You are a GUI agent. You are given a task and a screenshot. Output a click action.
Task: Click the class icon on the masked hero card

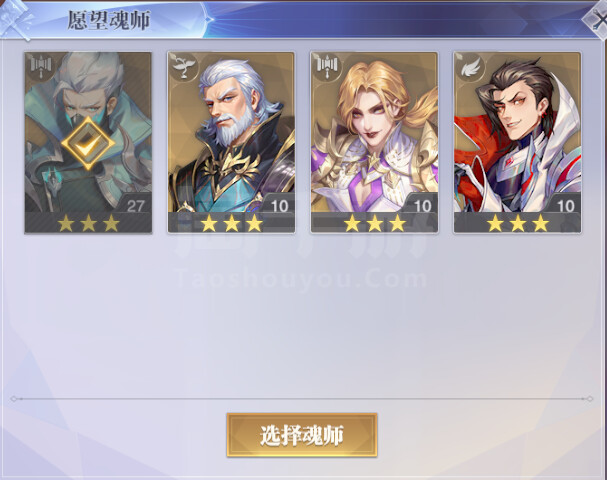click(40, 65)
